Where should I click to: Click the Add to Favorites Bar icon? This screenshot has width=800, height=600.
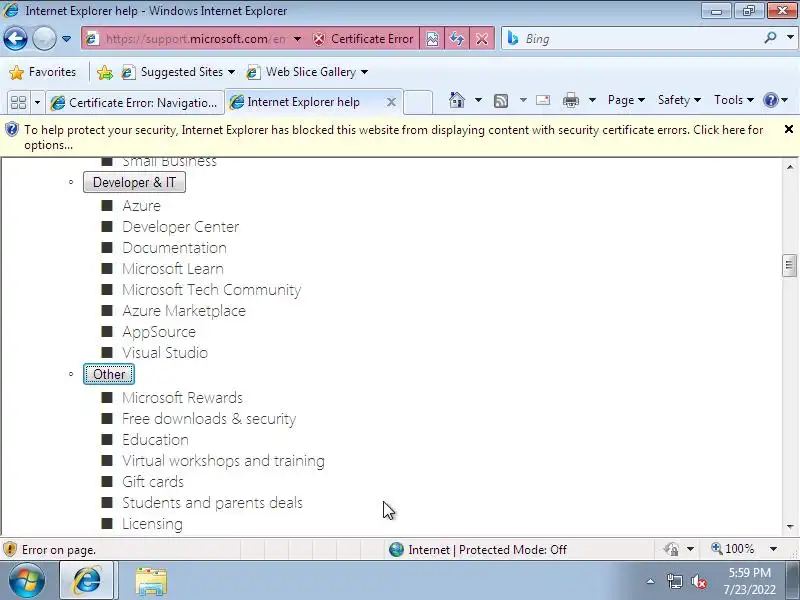pos(105,72)
